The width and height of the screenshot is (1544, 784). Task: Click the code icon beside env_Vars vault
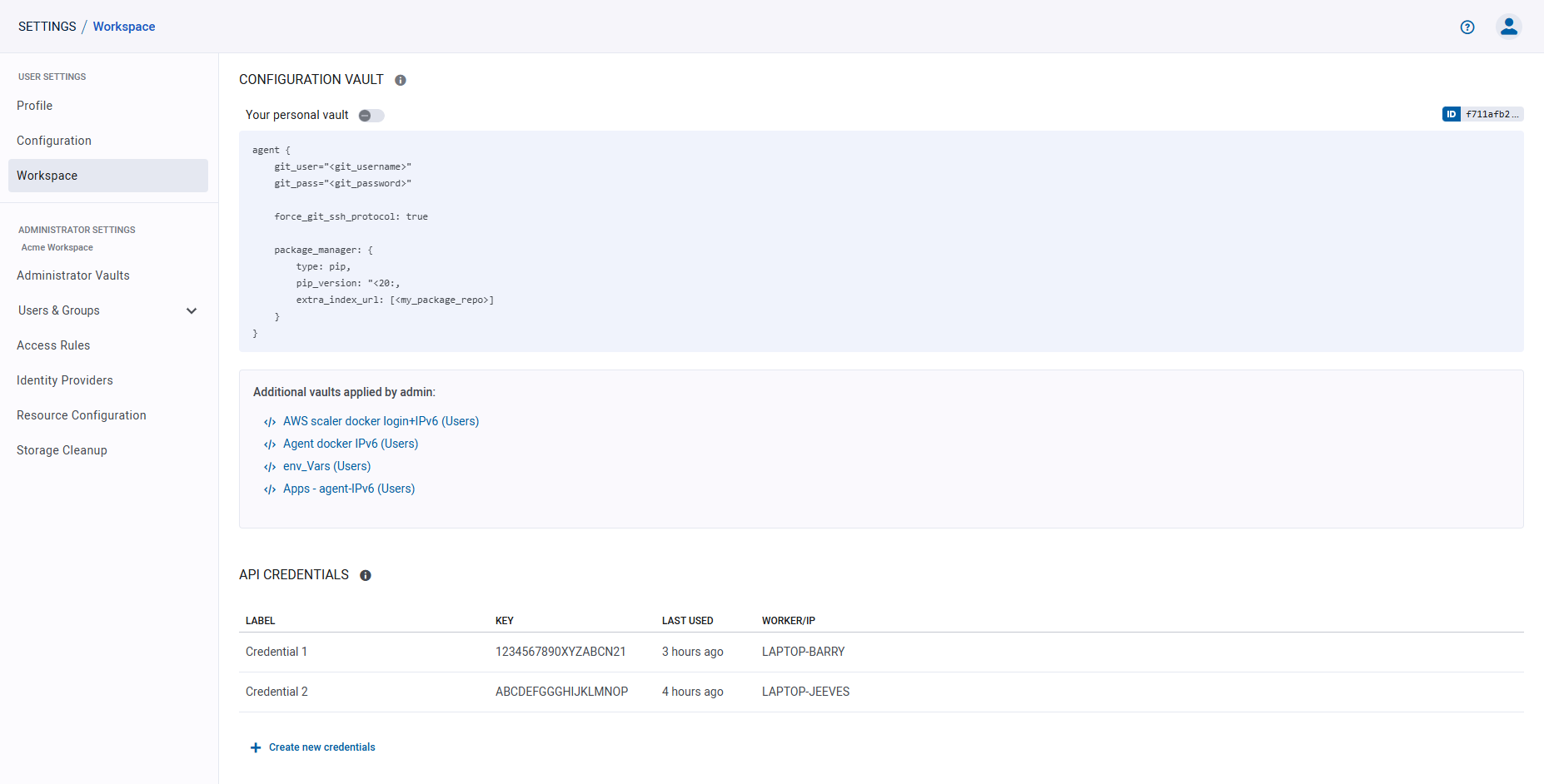click(269, 466)
